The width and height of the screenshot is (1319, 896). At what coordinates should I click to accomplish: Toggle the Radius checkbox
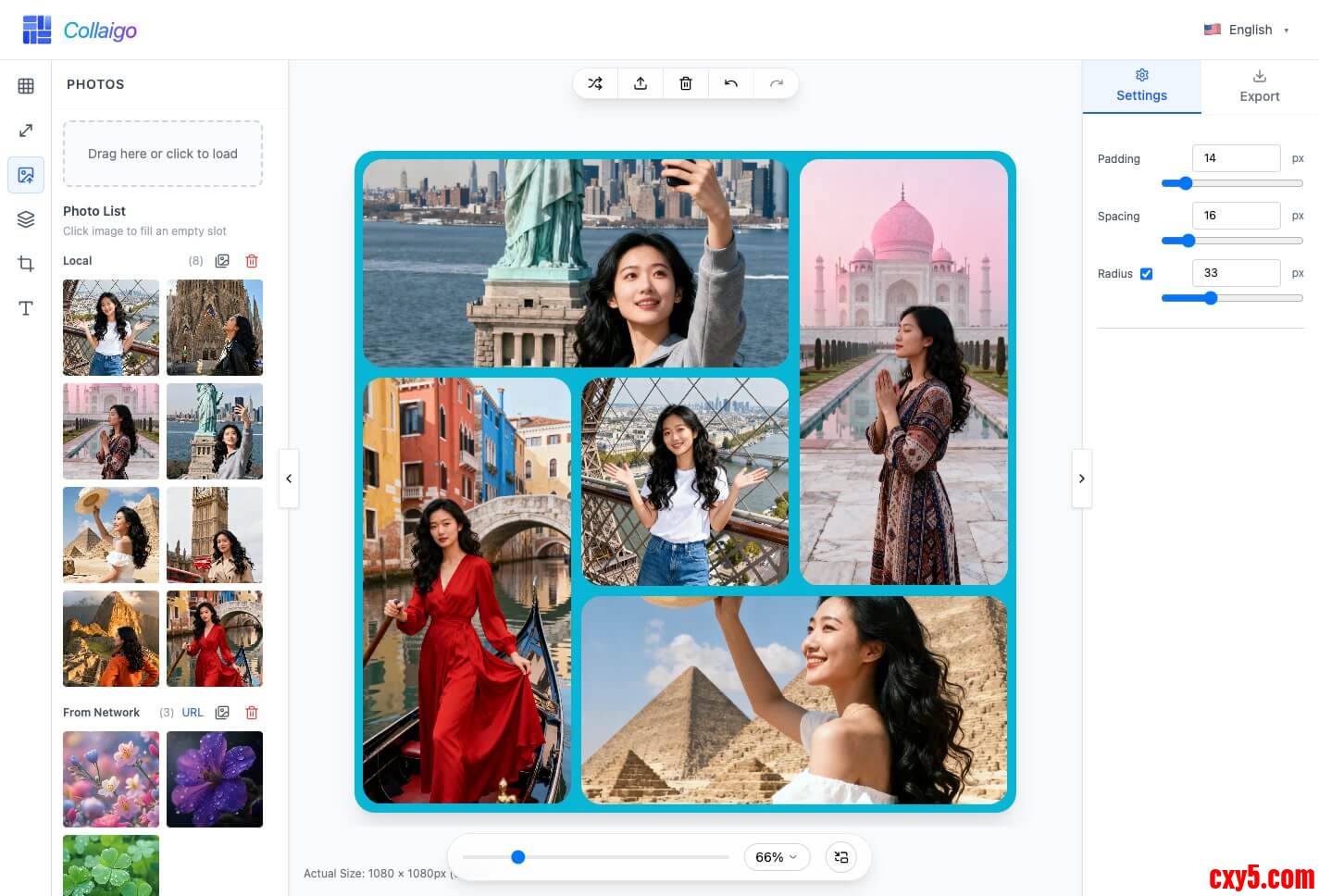[x=1146, y=274]
